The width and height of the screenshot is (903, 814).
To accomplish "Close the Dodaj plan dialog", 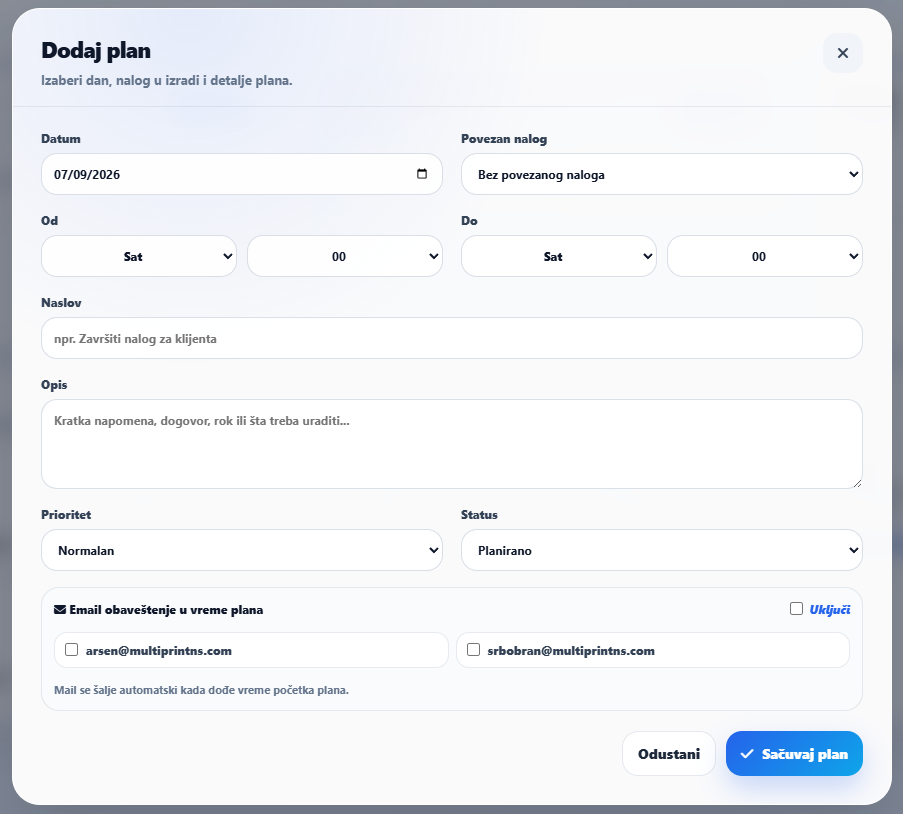I will tap(843, 53).
